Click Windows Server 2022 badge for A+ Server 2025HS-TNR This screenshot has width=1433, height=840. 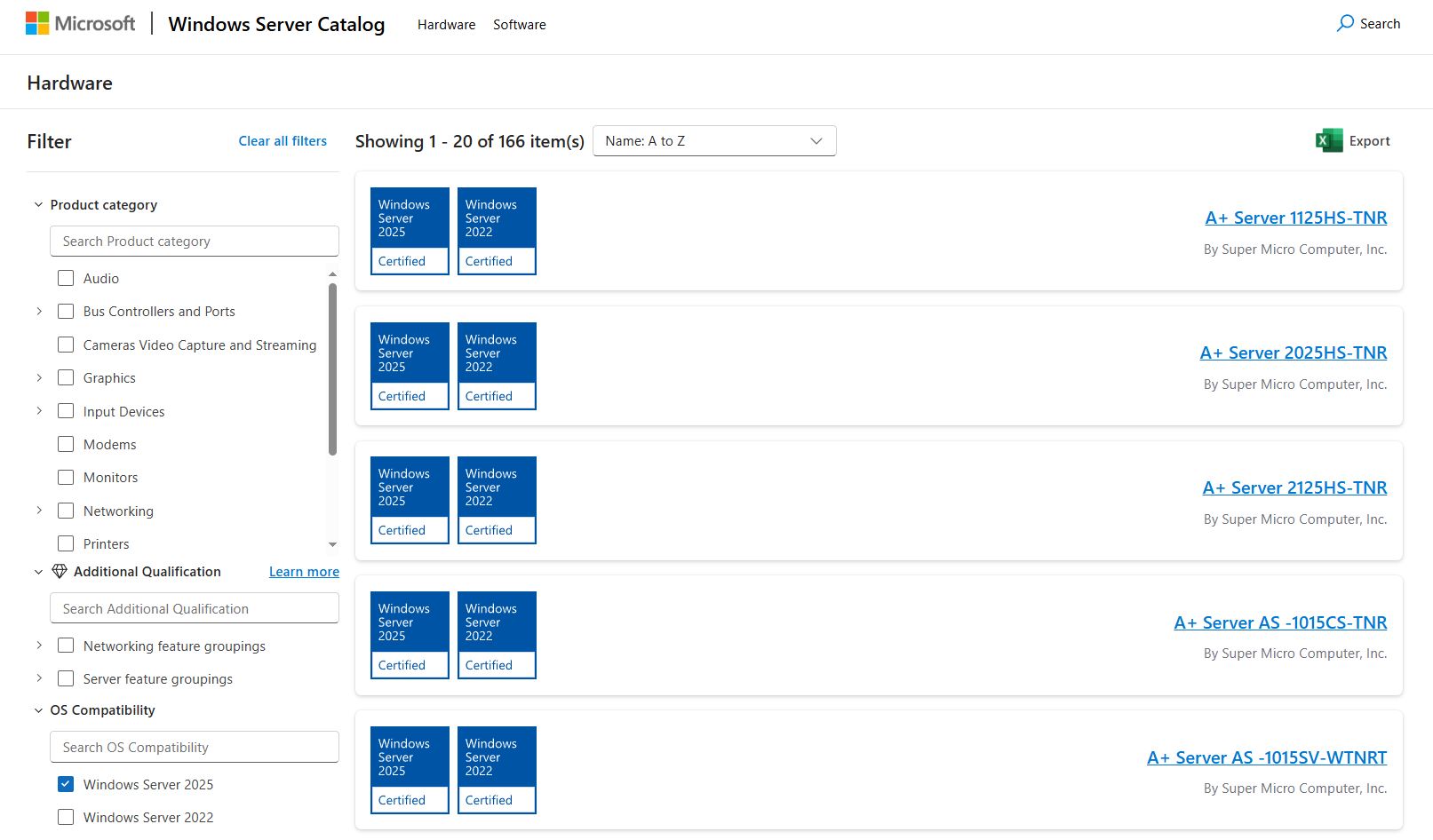click(497, 366)
